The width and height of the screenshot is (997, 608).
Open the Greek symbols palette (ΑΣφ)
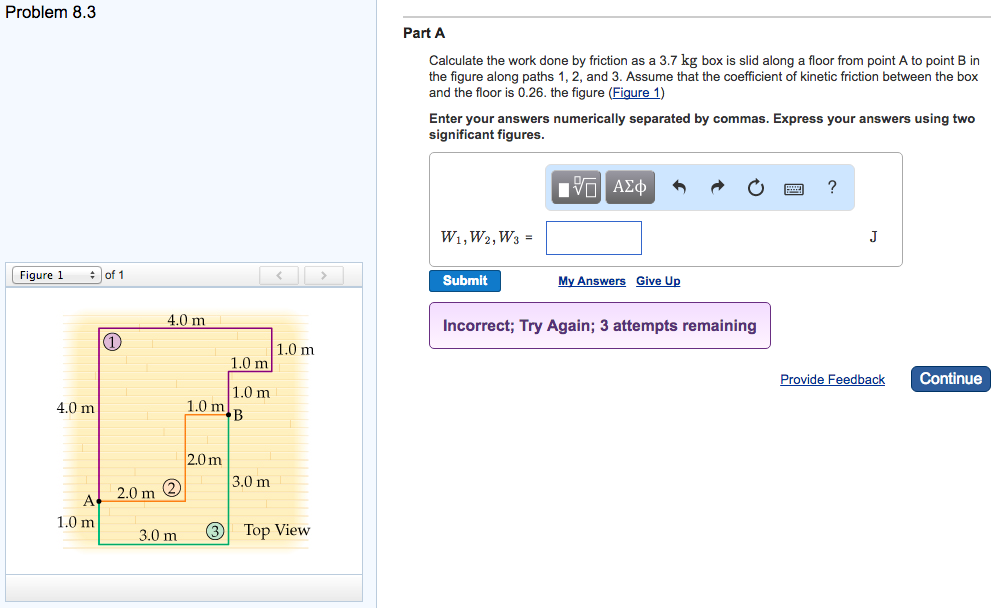(629, 186)
